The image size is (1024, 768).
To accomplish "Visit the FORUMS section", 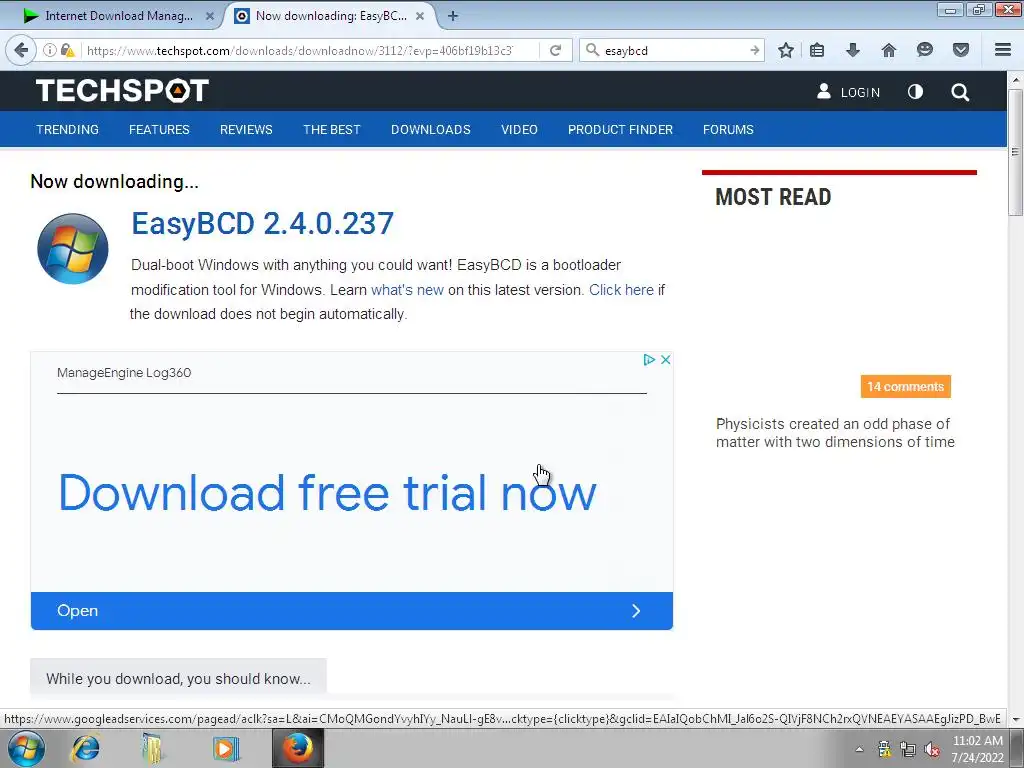I will pyautogui.click(x=728, y=129).
